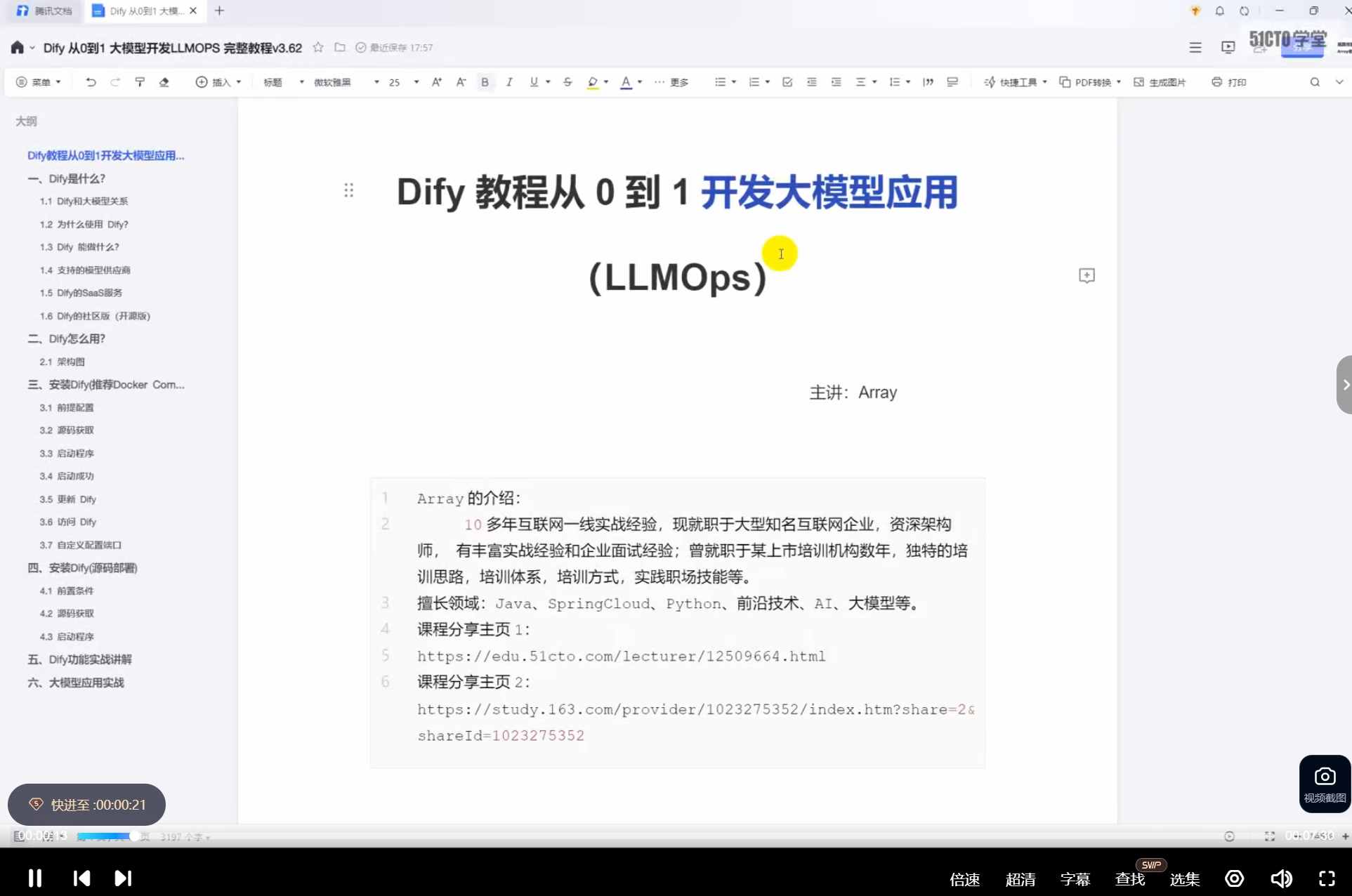Pause the video playback

pos(34,878)
